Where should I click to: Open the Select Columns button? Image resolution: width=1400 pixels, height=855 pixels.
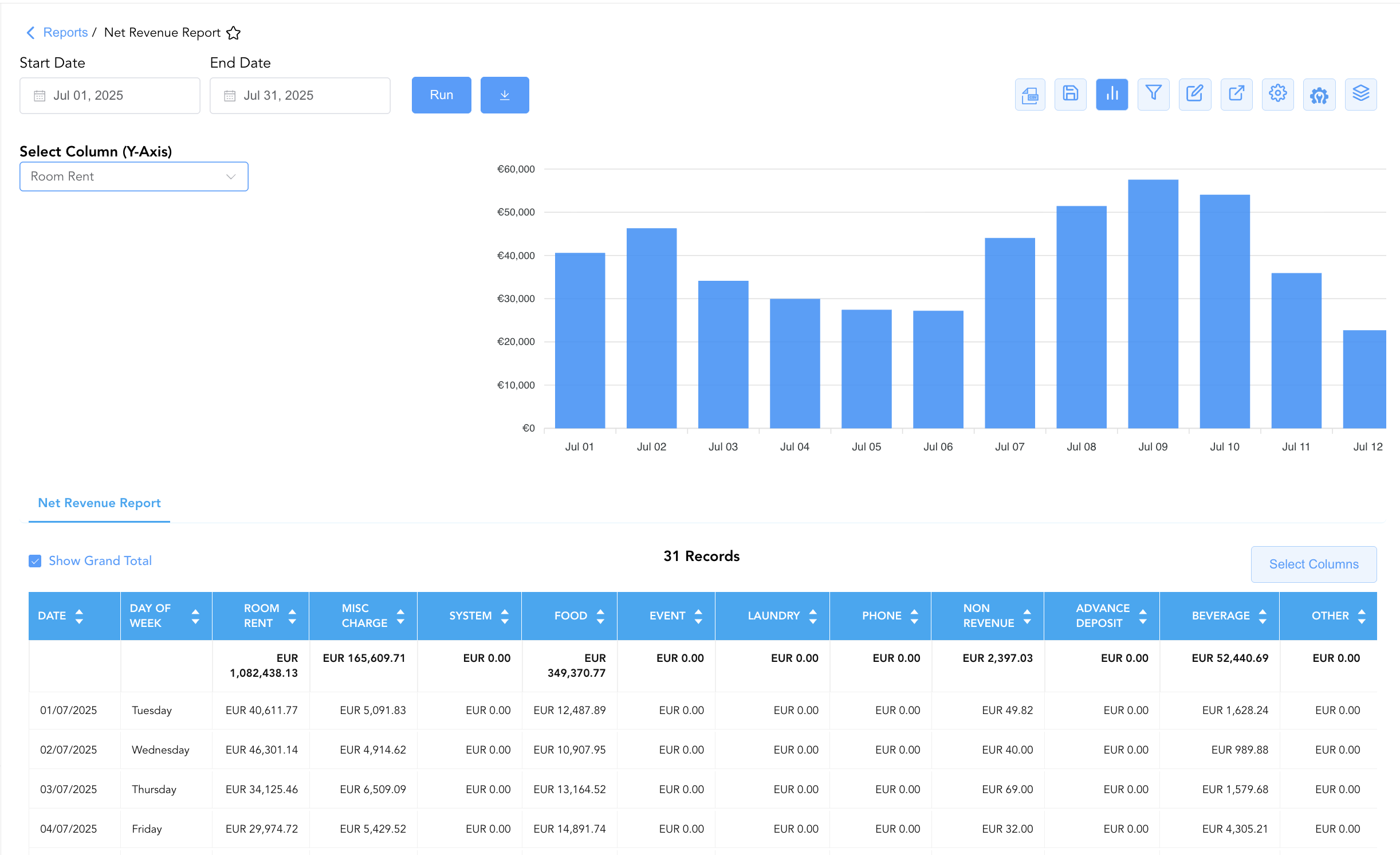point(1314,564)
